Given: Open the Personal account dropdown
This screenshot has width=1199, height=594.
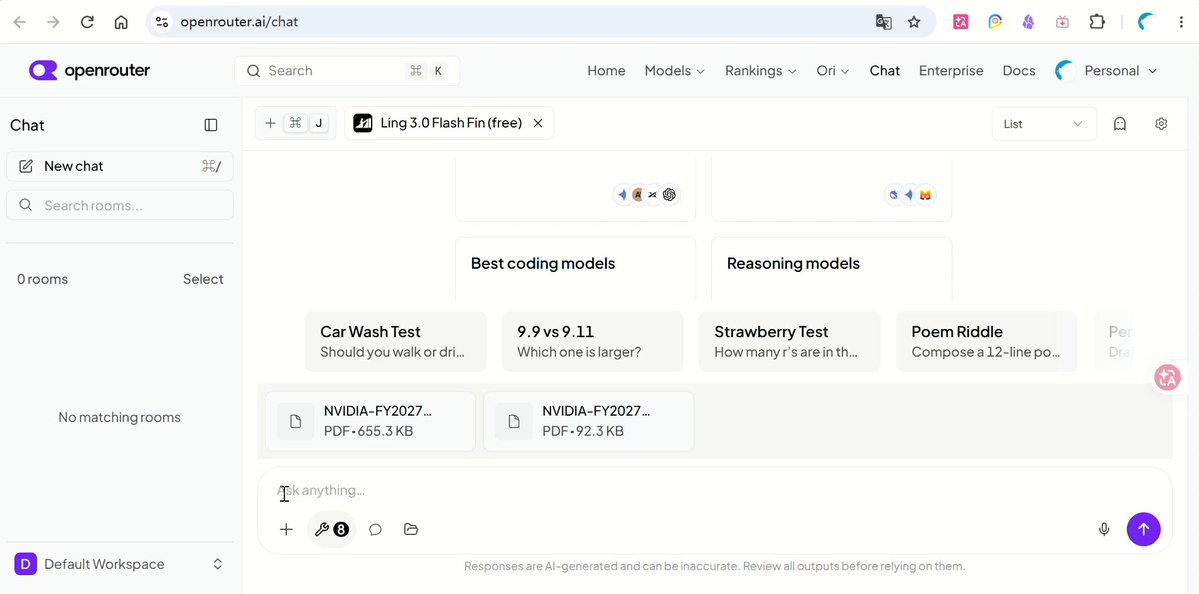Looking at the screenshot, I should pos(1106,70).
